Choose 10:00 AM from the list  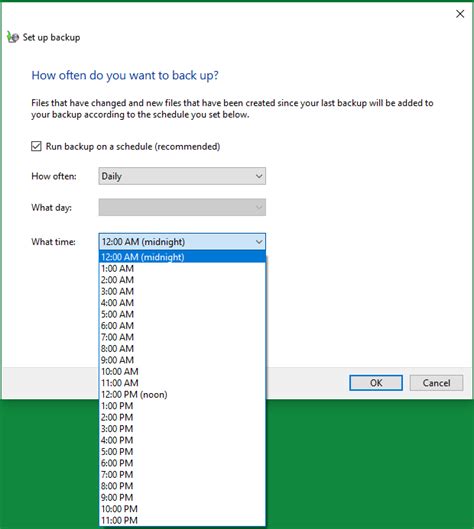coord(182,372)
